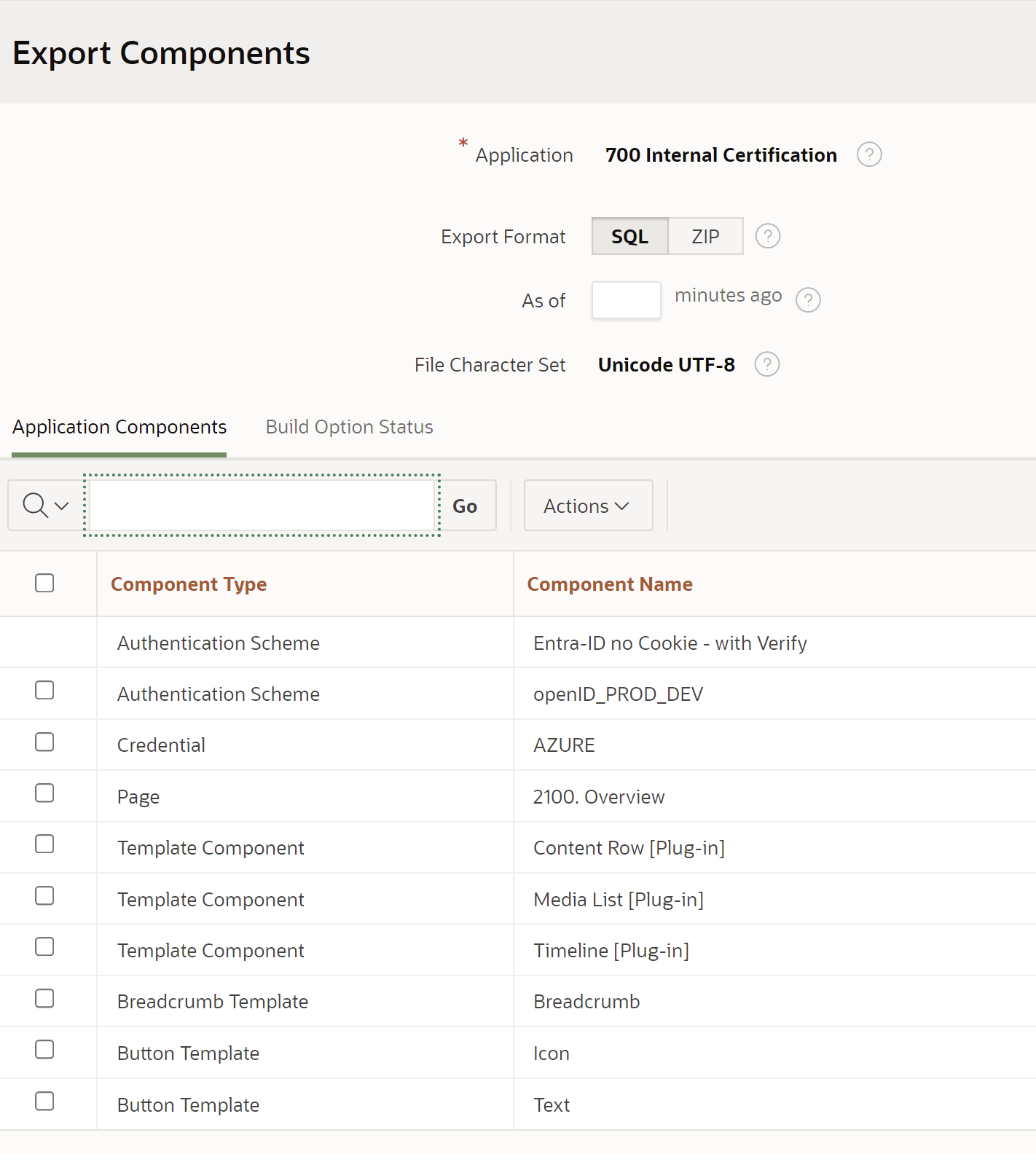Click the openID_PROD_DEV cell
The width and height of the screenshot is (1036, 1154).
(774, 694)
